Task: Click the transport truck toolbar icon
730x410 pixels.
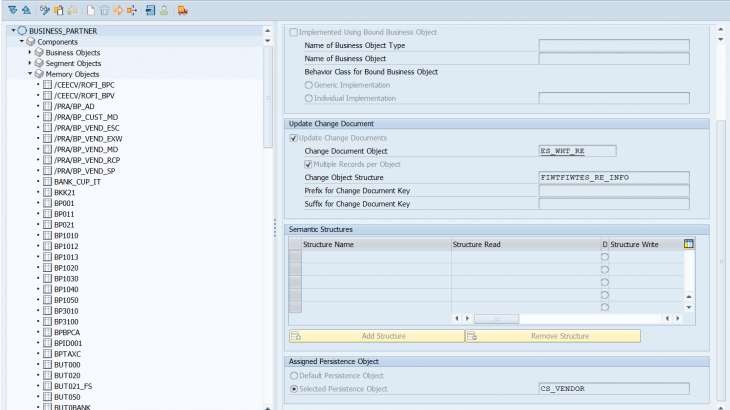Action: (182, 10)
